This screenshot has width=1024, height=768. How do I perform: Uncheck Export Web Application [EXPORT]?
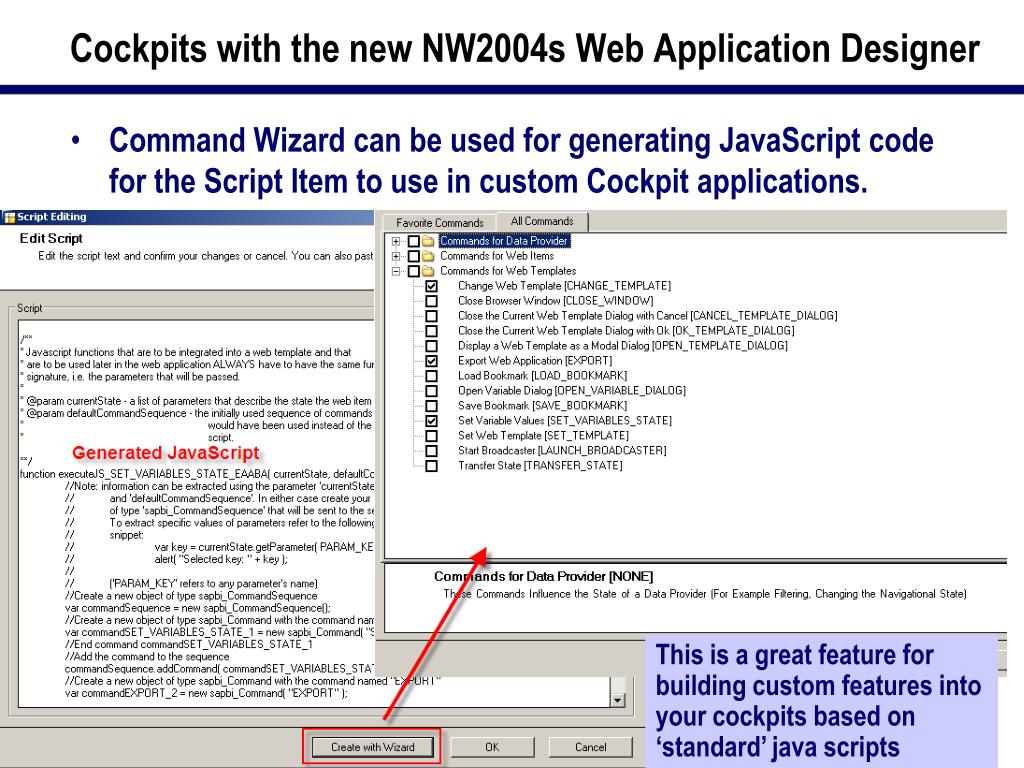(x=431, y=361)
